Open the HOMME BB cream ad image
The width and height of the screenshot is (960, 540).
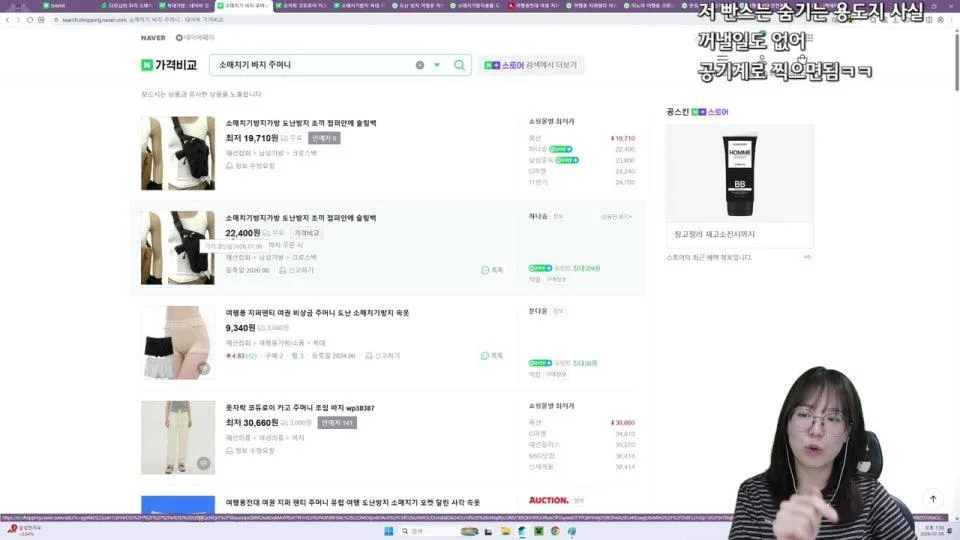[x=740, y=174]
